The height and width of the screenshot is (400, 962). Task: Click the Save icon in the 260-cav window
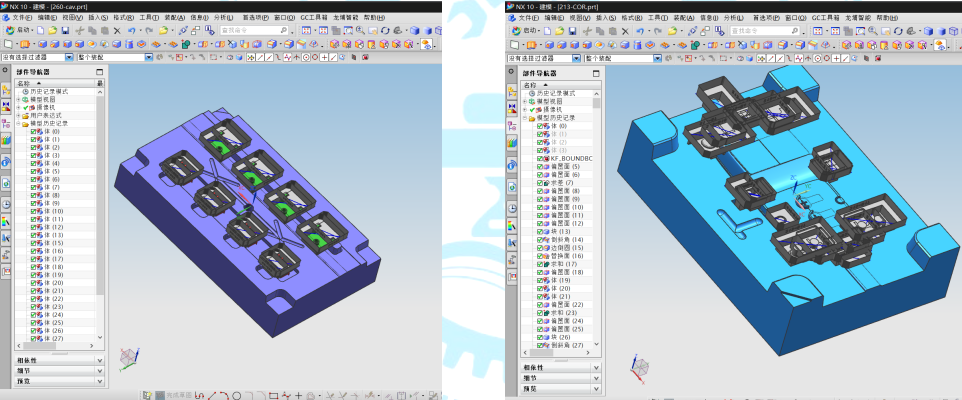click(65, 31)
